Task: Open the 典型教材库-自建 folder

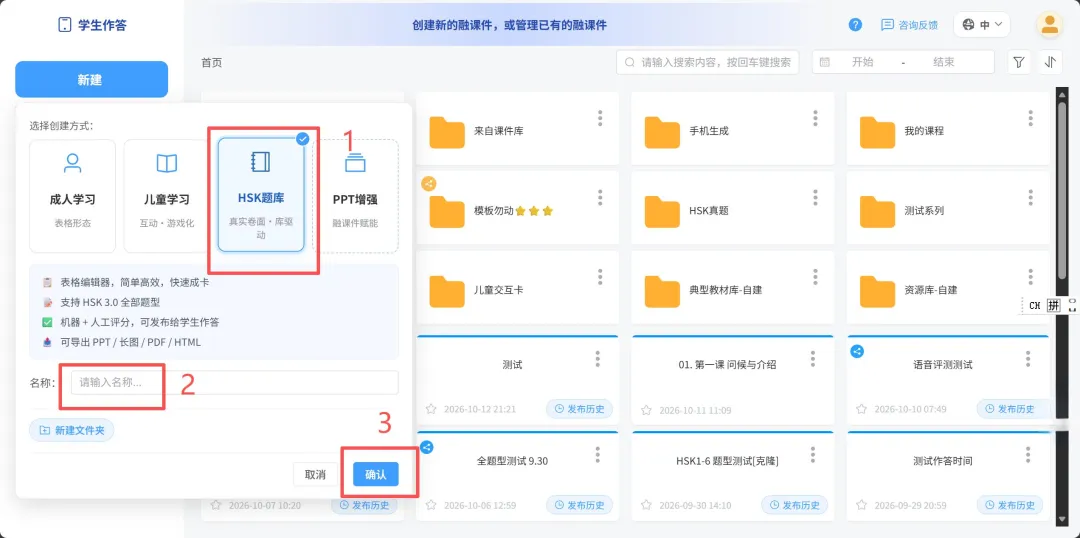Action: point(733,289)
